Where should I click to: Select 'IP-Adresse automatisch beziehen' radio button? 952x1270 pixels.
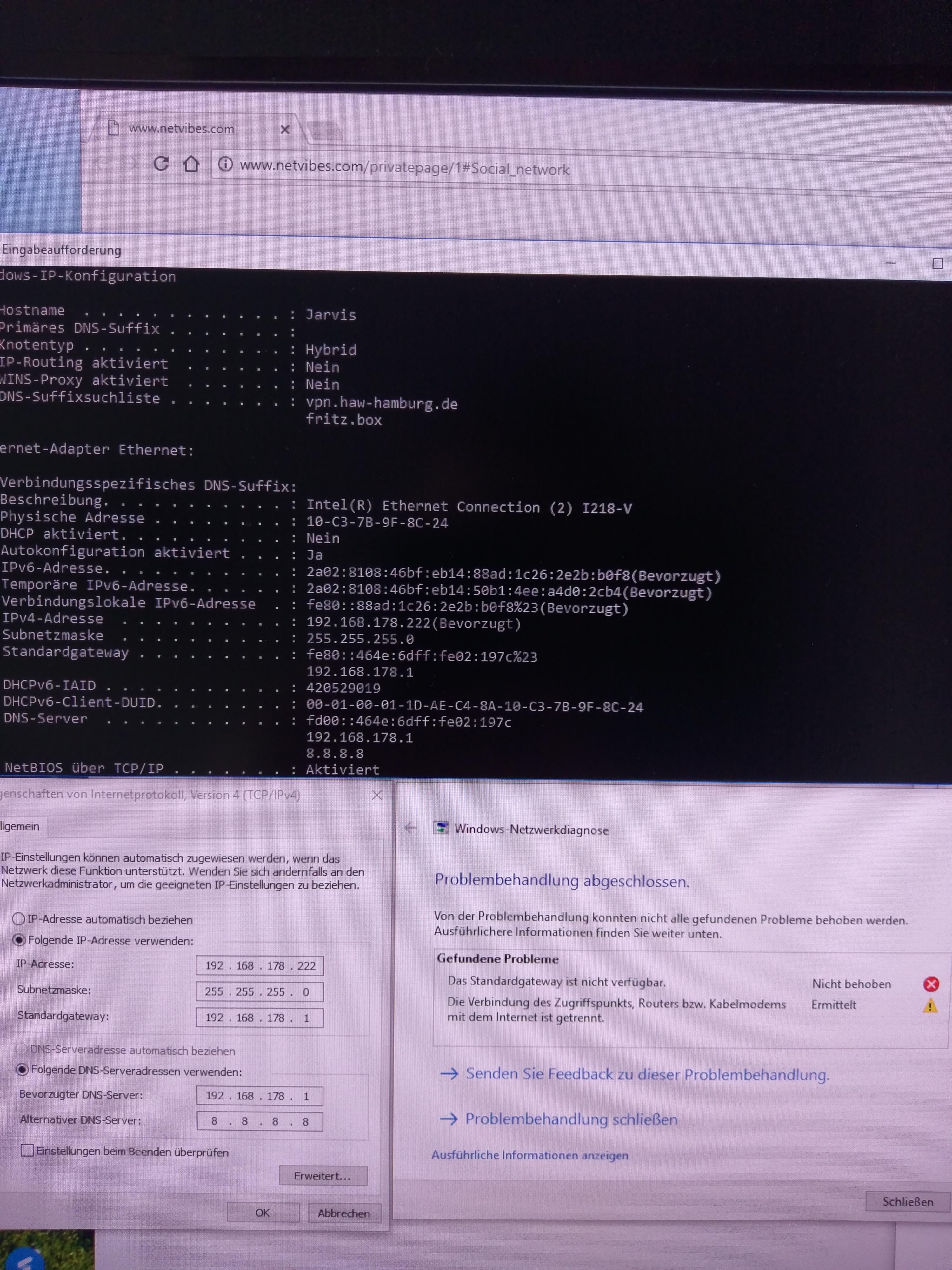click(x=19, y=919)
